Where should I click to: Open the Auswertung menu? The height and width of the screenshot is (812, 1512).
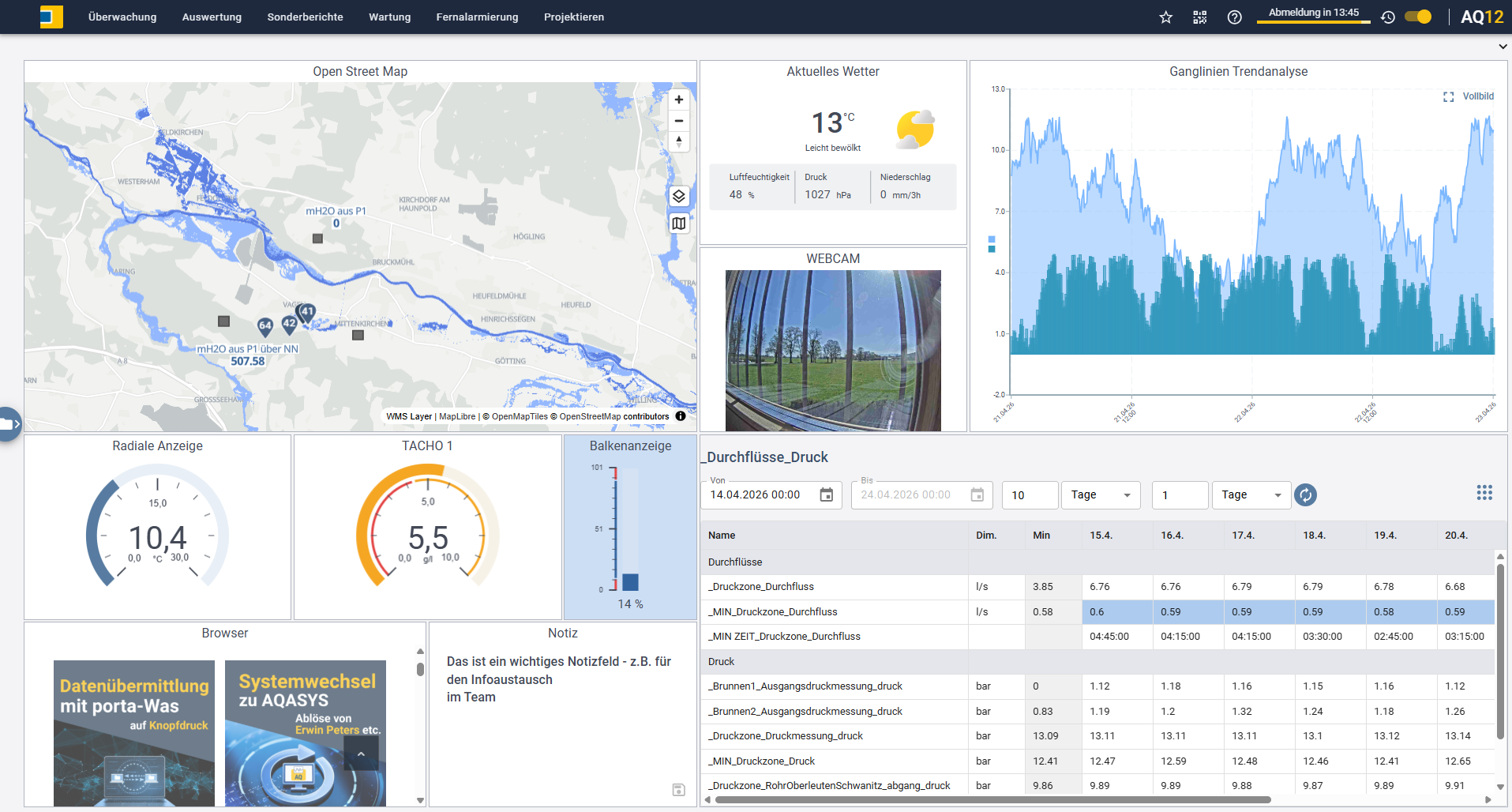pyautogui.click(x=212, y=17)
